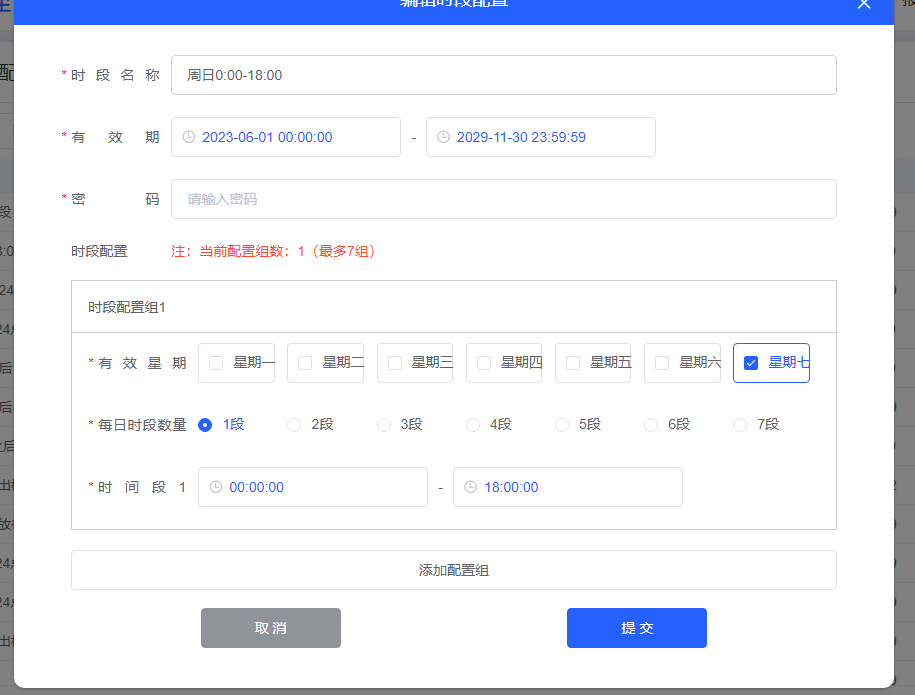Viewport: 915px width, 695px height.
Task: Open time picker icon for 18:00:00 end time
Action: point(470,487)
